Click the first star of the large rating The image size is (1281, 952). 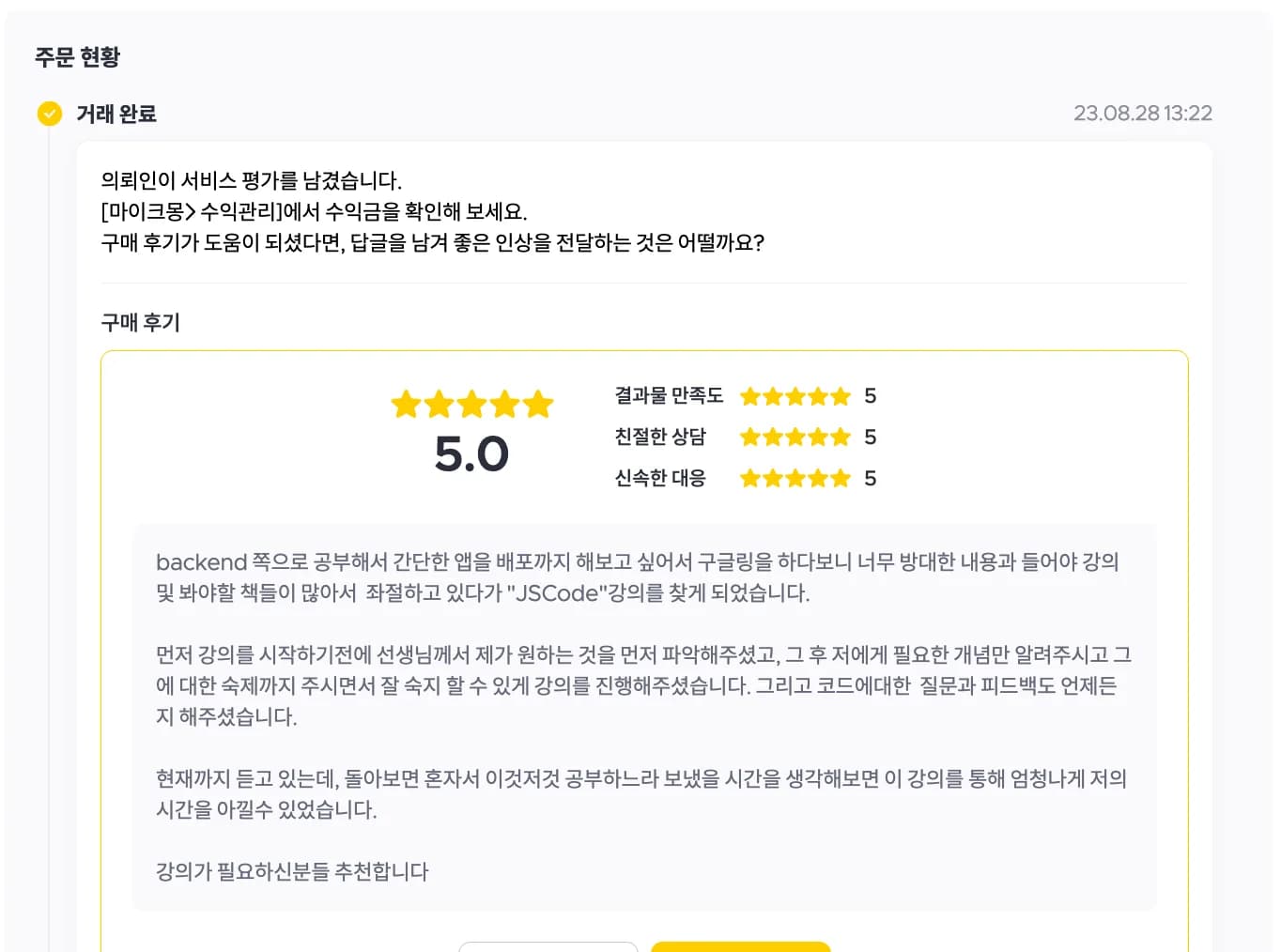(x=406, y=405)
